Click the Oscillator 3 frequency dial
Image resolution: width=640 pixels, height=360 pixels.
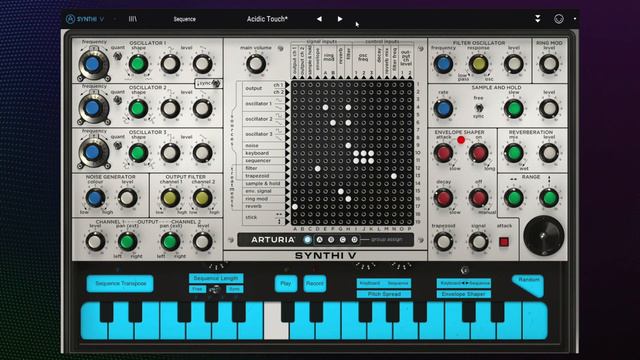pyautogui.click(x=93, y=153)
